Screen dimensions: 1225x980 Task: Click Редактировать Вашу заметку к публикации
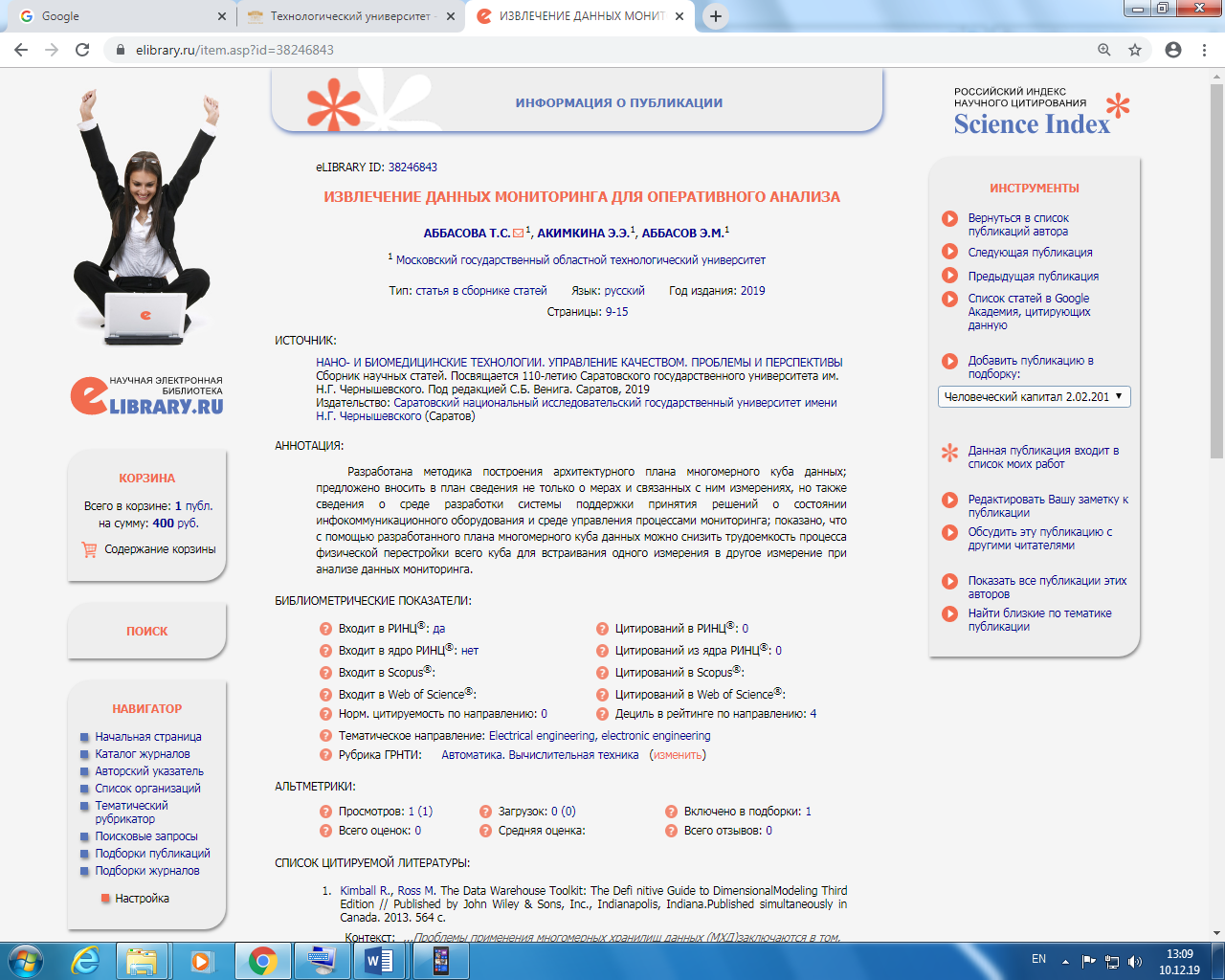click(x=1048, y=506)
